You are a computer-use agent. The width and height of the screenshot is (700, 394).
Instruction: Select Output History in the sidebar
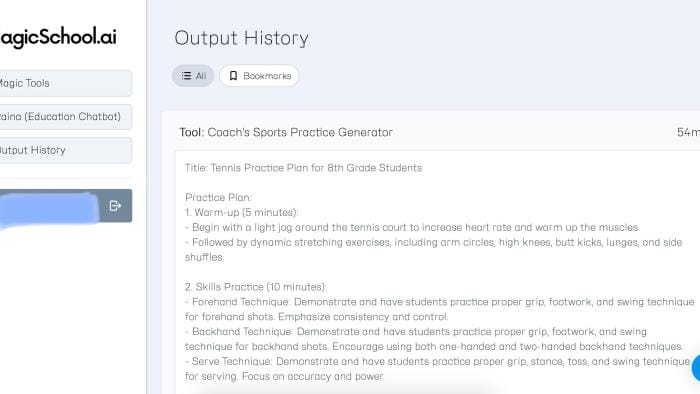66,150
